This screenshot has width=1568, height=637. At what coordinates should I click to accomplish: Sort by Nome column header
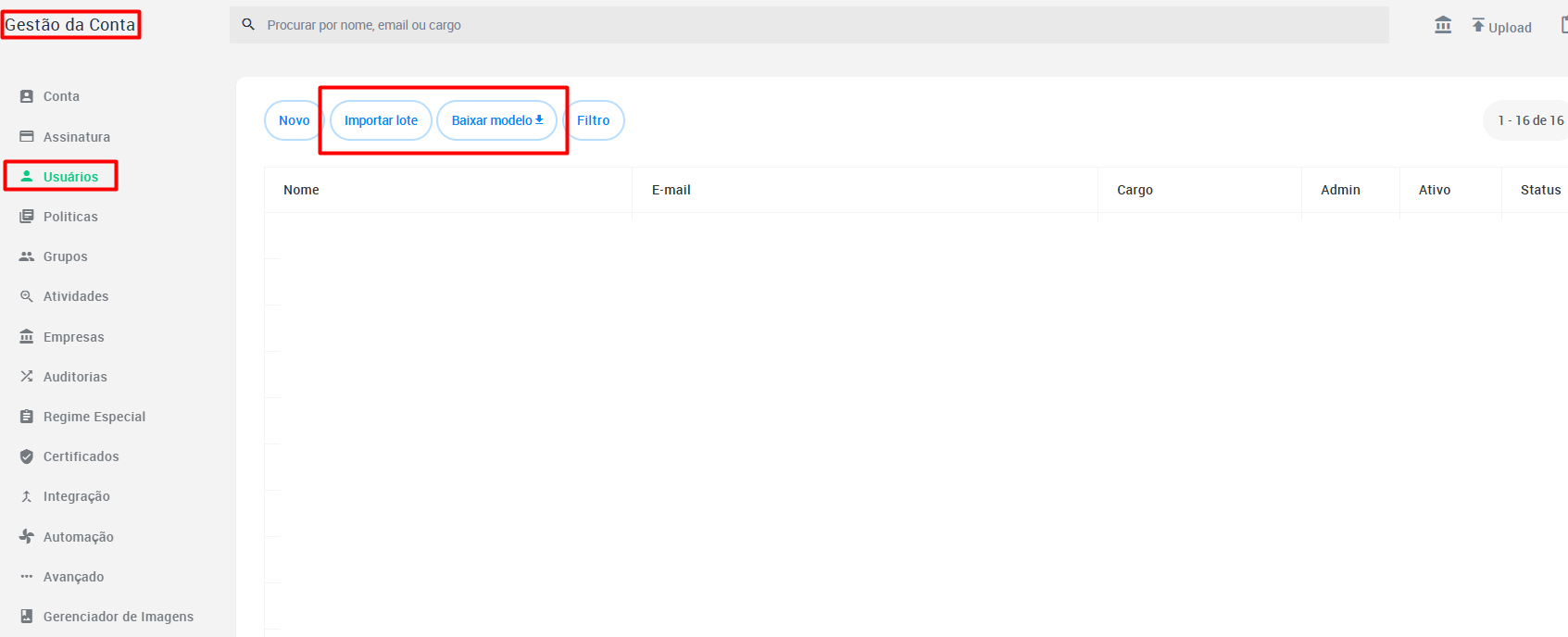(301, 190)
